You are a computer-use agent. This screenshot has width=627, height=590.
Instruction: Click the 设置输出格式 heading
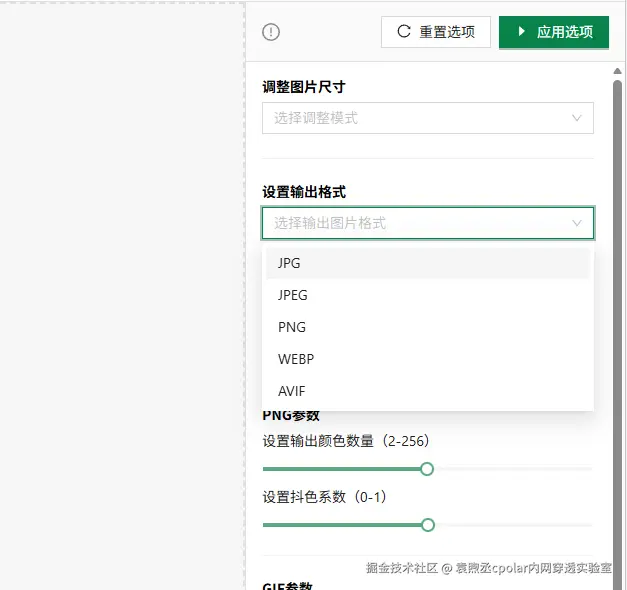(x=304, y=192)
